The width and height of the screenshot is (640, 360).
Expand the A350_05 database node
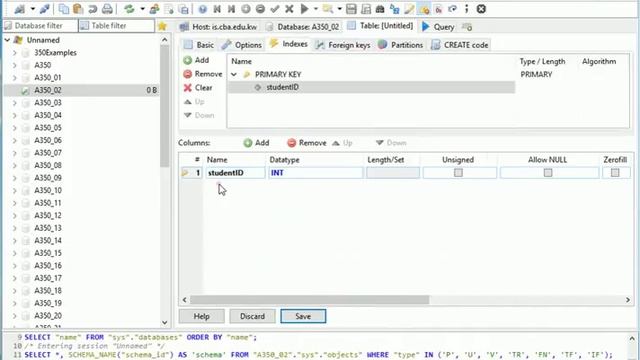tap(15, 128)
